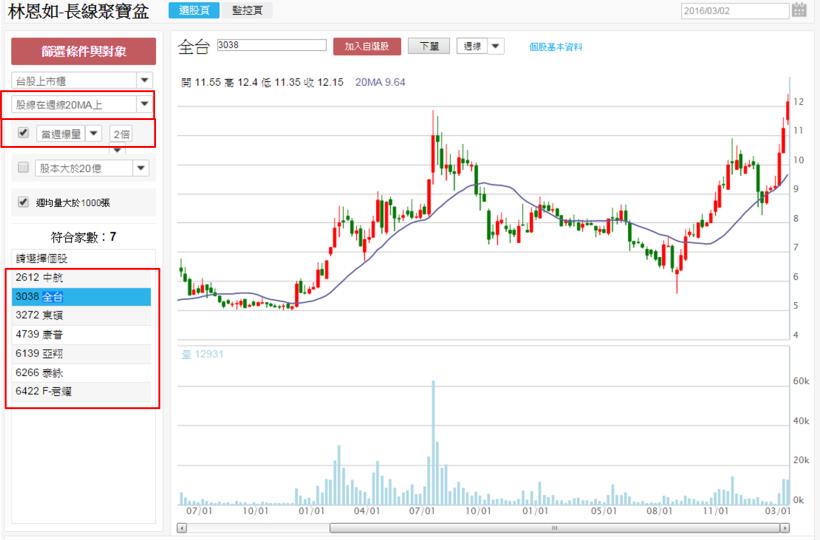Click the 2倍 multiplier field

tap(121, 134)
